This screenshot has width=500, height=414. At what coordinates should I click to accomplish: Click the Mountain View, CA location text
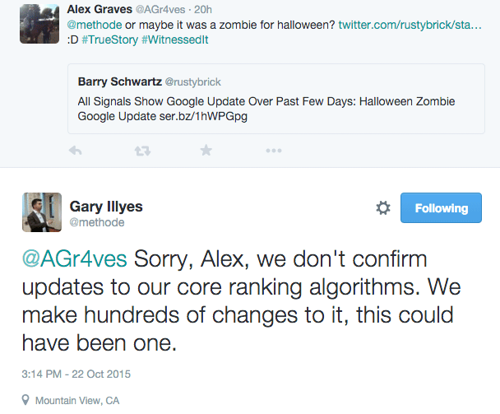click(x=77, y=400)
